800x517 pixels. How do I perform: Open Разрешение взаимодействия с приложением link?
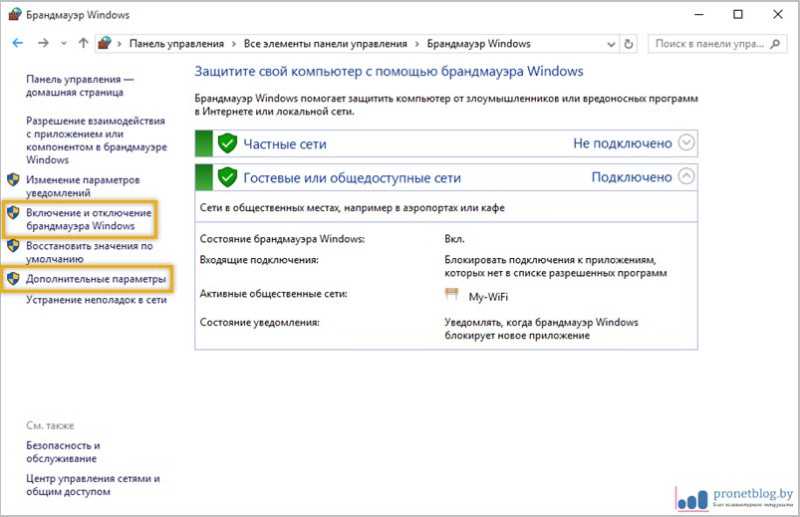point(96,140)
